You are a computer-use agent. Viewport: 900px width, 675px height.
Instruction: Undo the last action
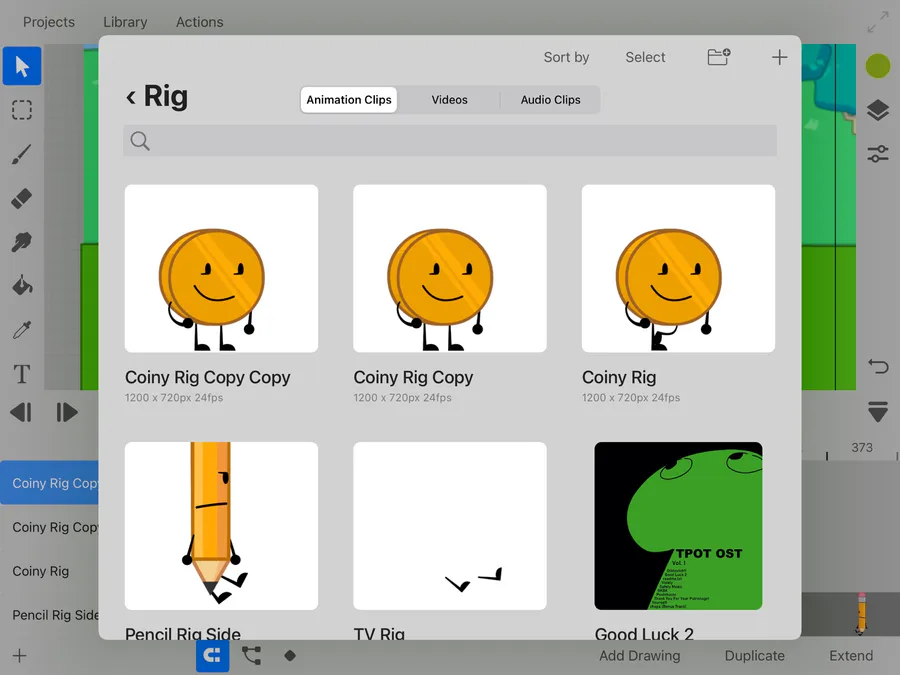878,366
